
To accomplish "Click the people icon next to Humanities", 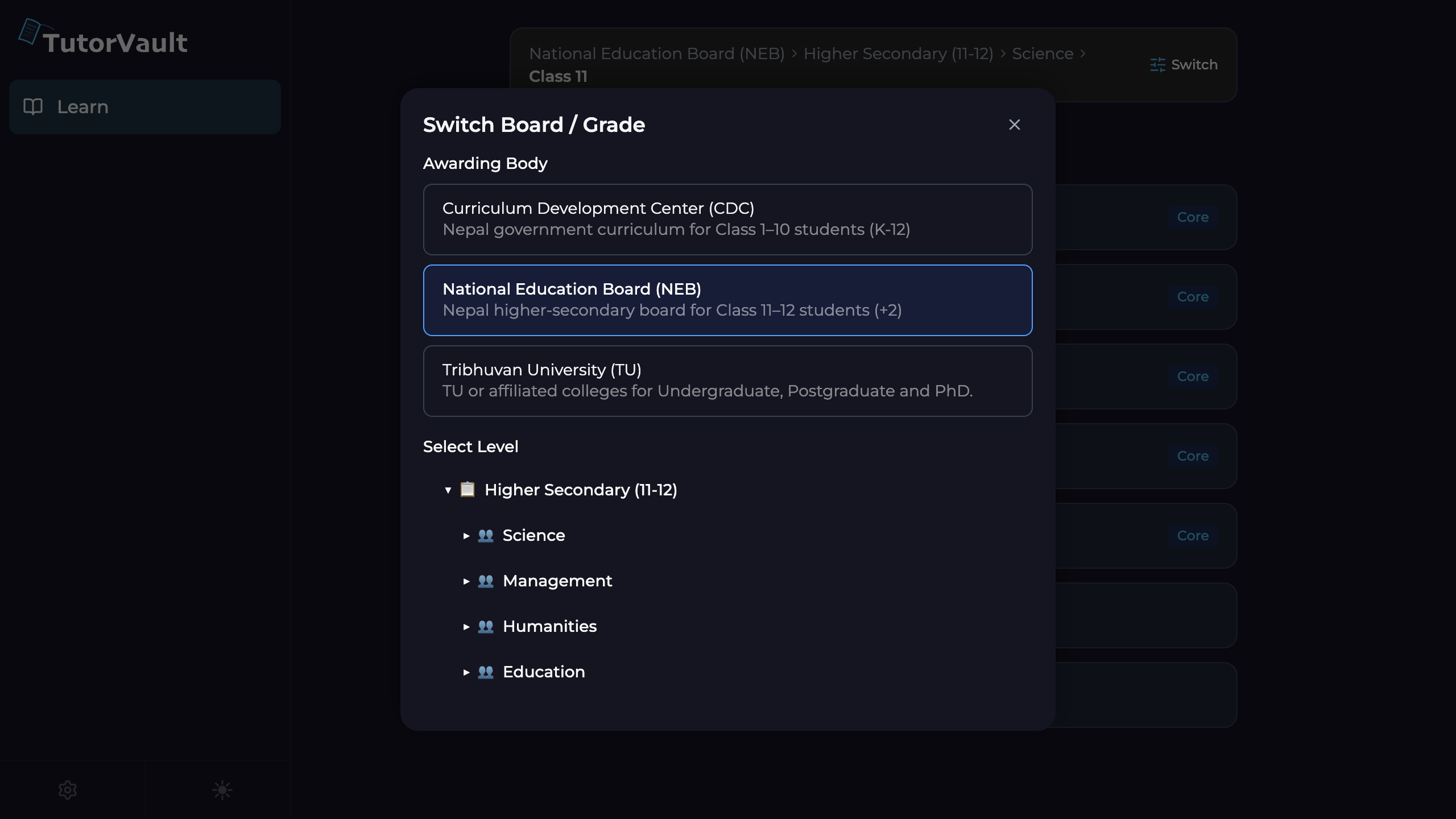I will click(486, 626).
